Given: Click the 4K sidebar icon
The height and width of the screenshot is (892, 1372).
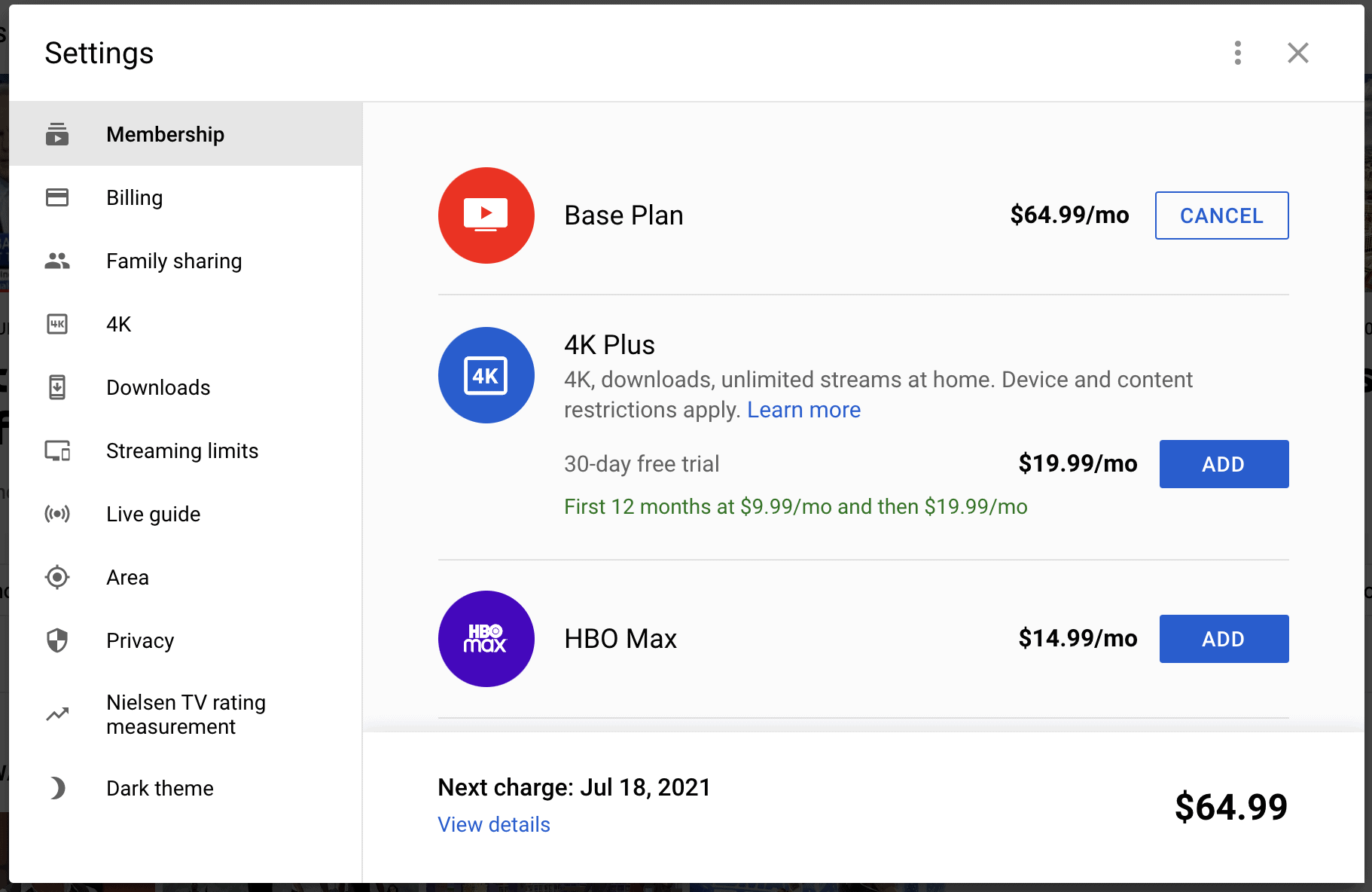Looking at the screenshot, I should pyautogui.click(x=57, y=324).
